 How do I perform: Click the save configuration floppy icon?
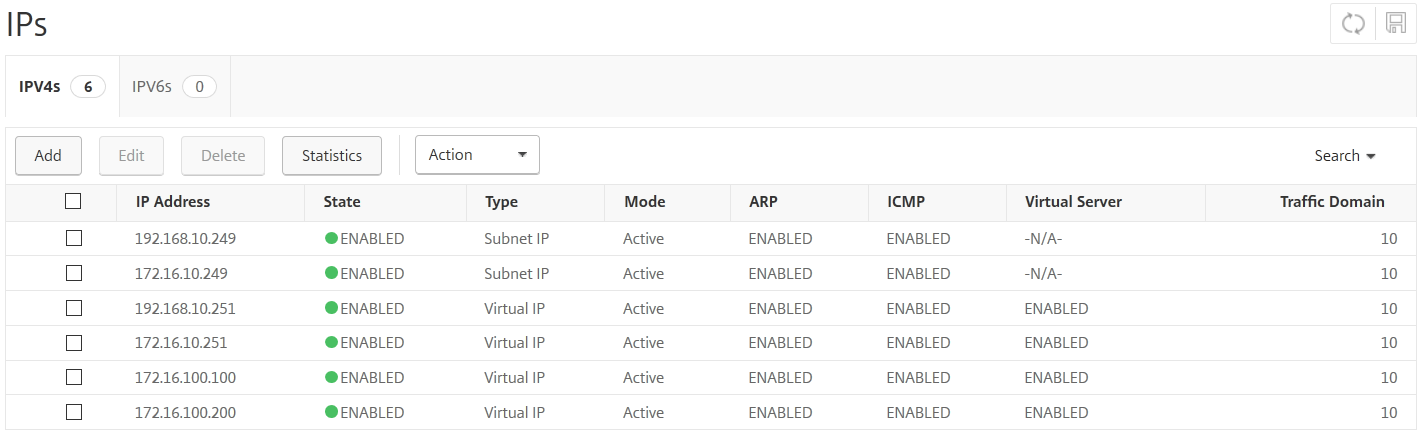(x=1396, y=25)
